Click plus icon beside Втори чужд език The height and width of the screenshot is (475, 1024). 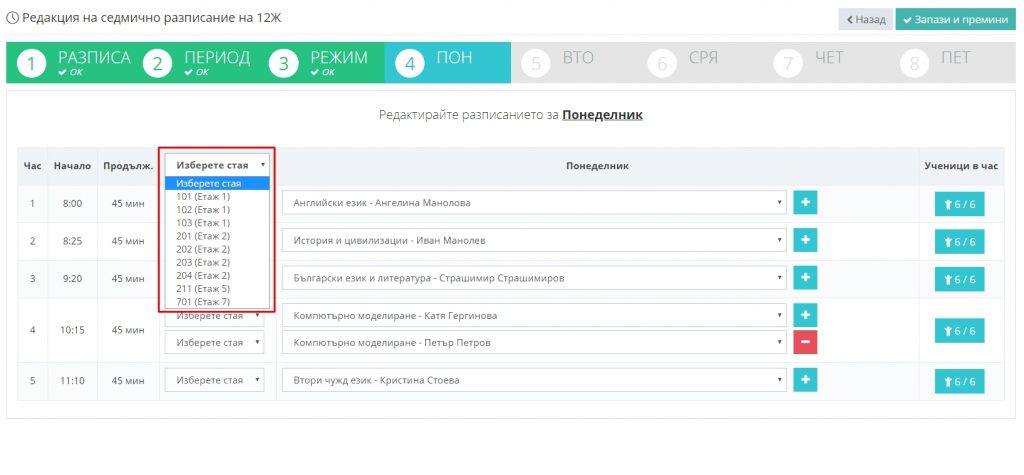(805, 380)
